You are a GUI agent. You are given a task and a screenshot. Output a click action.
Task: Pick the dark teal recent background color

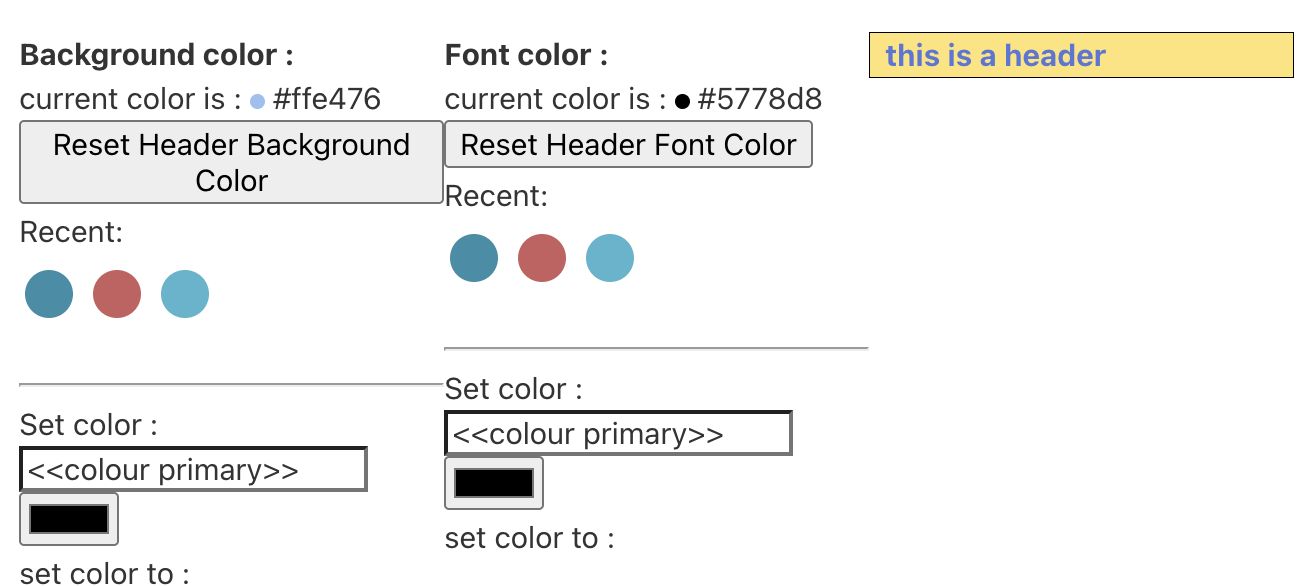49,294
